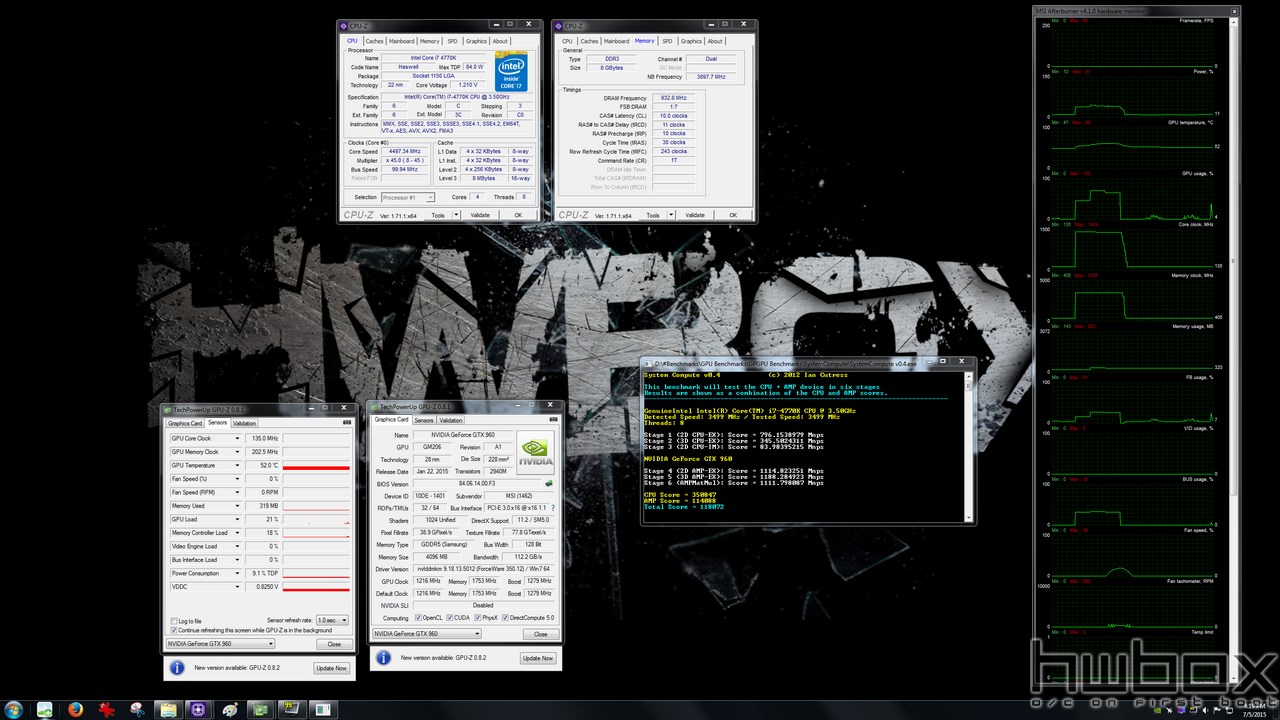Toggle the DirectCompute 5.0 checkbox
Image resolution: width=1280 pixels, height=720 pixels.
(505, 618)
